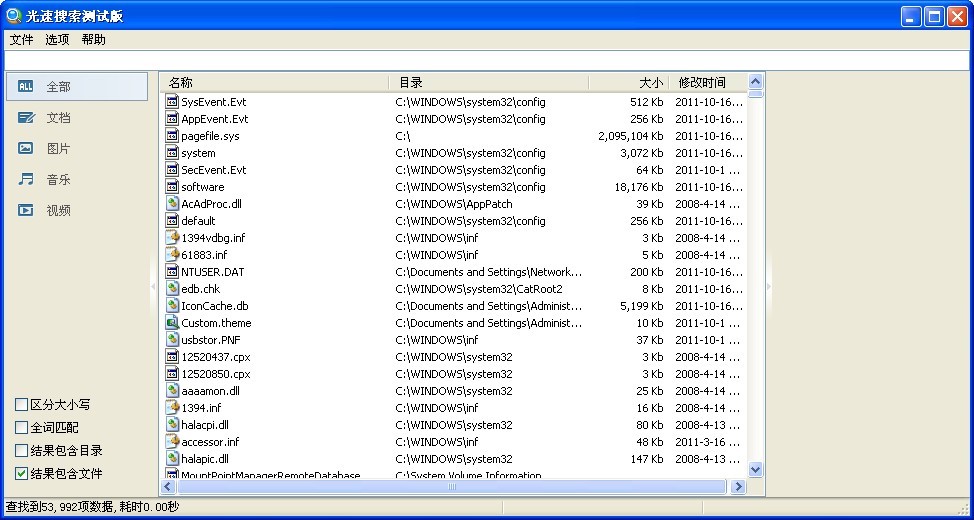Sort results by the 修改时间 column header
The image size is (974, 520).
pos(702,83)
